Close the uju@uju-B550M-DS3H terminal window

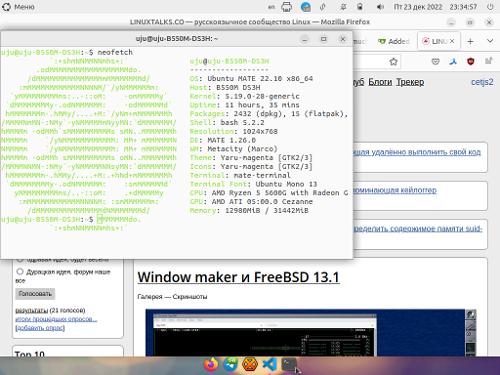click(343, 39)
